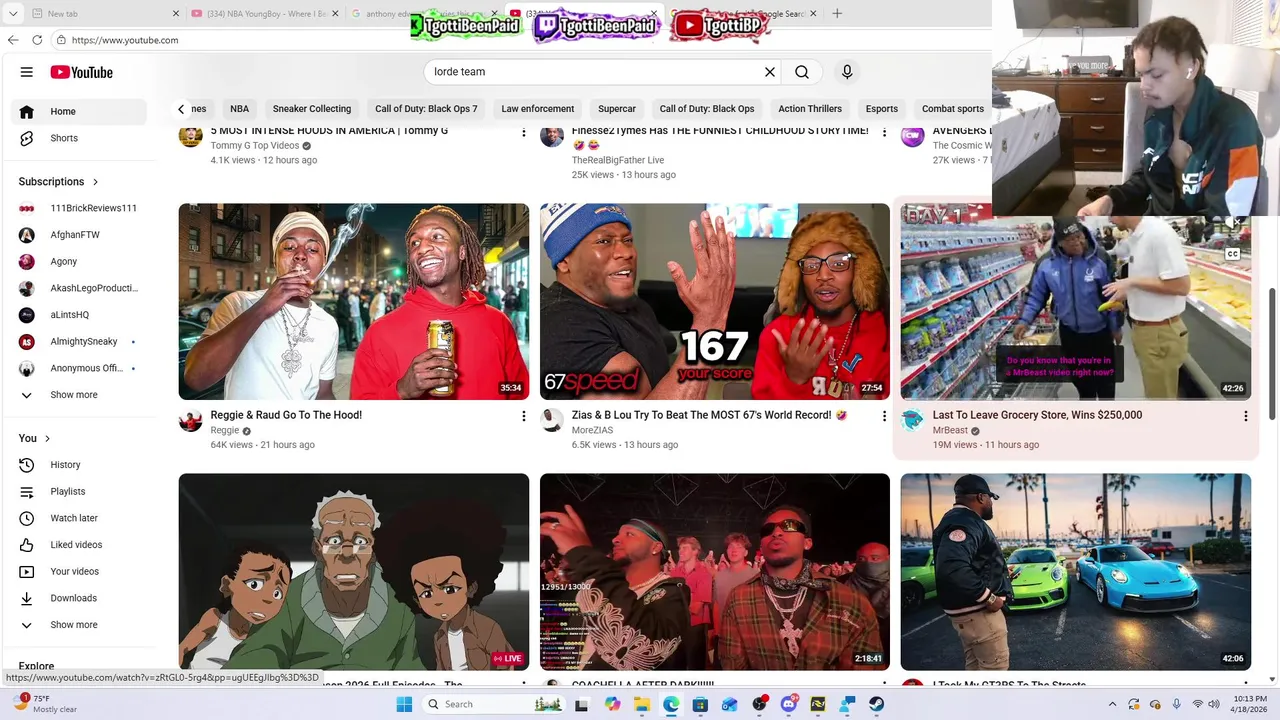Open Playlists in the sidebar
The width and height of the screenshot is (1280, 720).
point(78,492)
